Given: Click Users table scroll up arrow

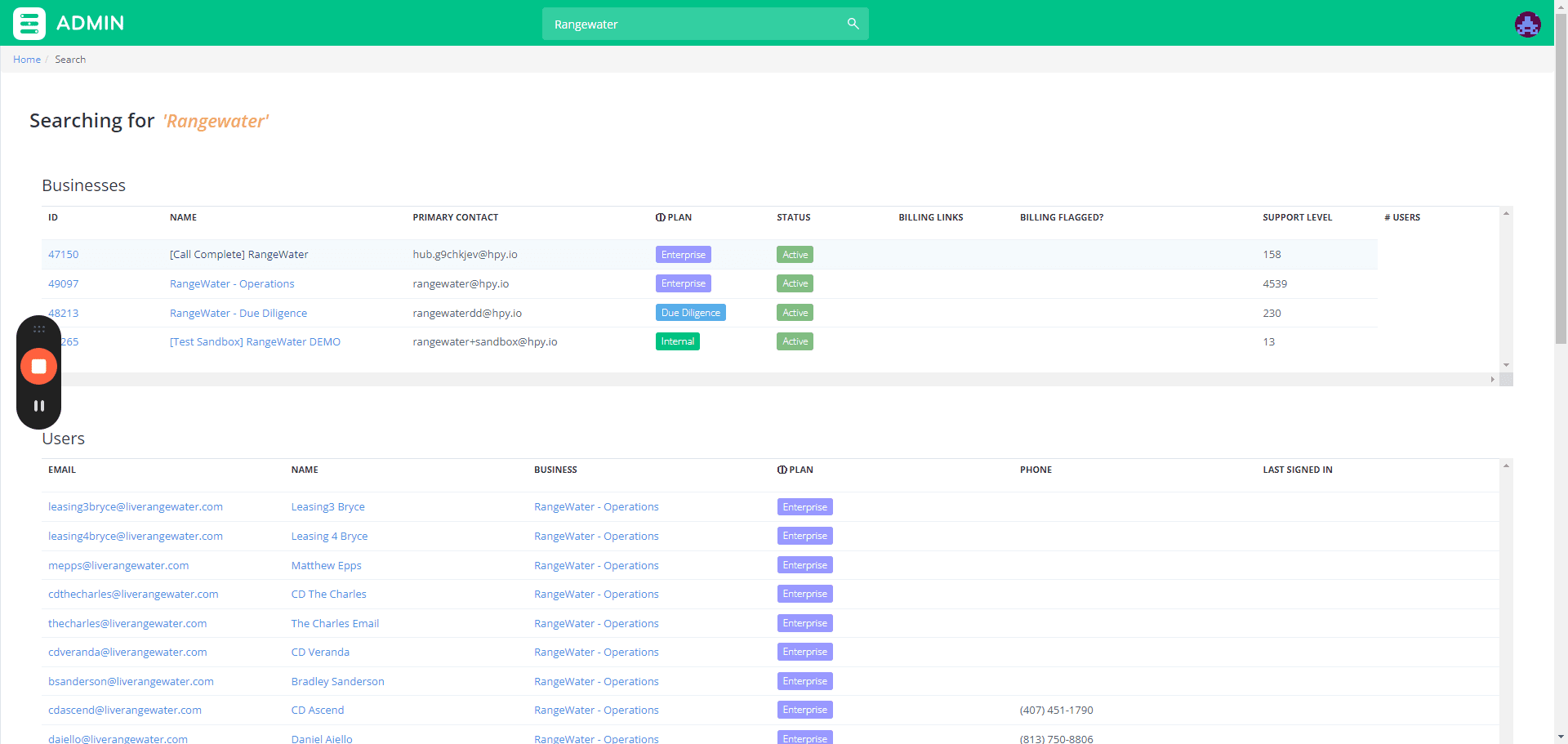Looking at the screenshot, I should [1506, 466].
